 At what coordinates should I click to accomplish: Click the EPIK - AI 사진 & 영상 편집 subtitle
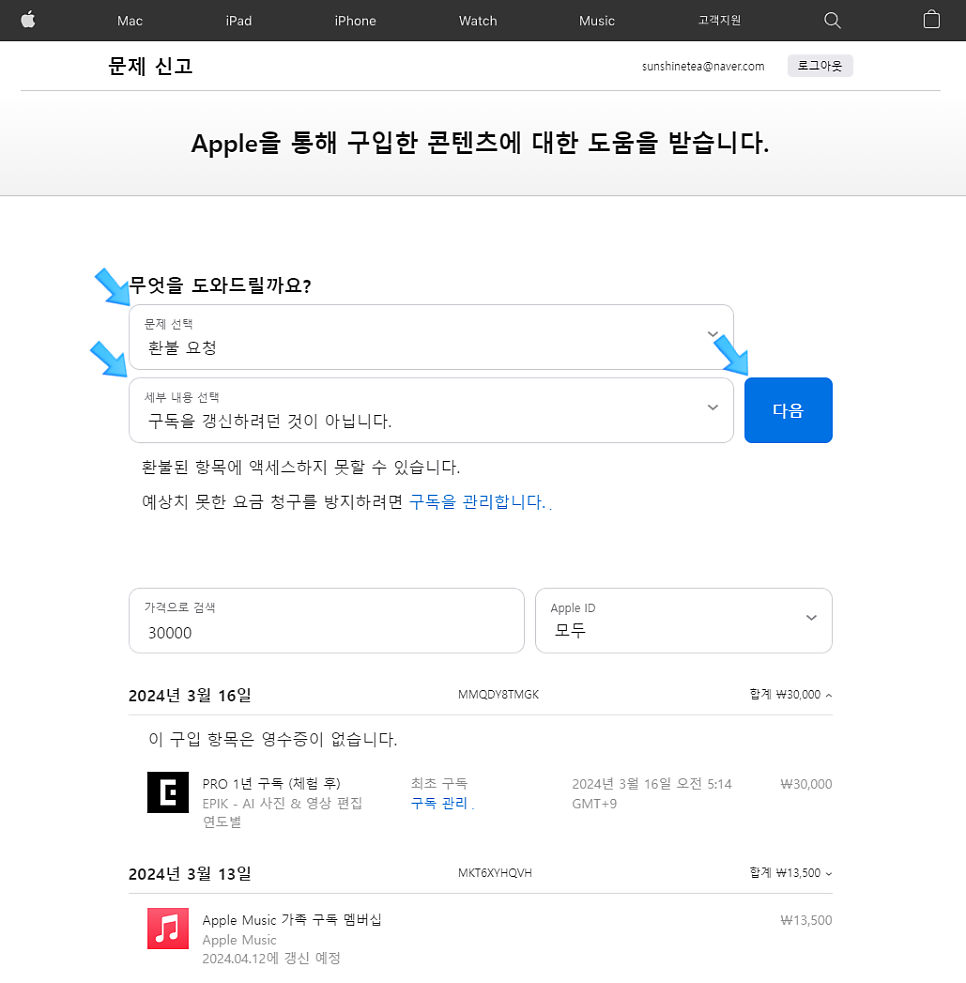click(x=282, y=803)
